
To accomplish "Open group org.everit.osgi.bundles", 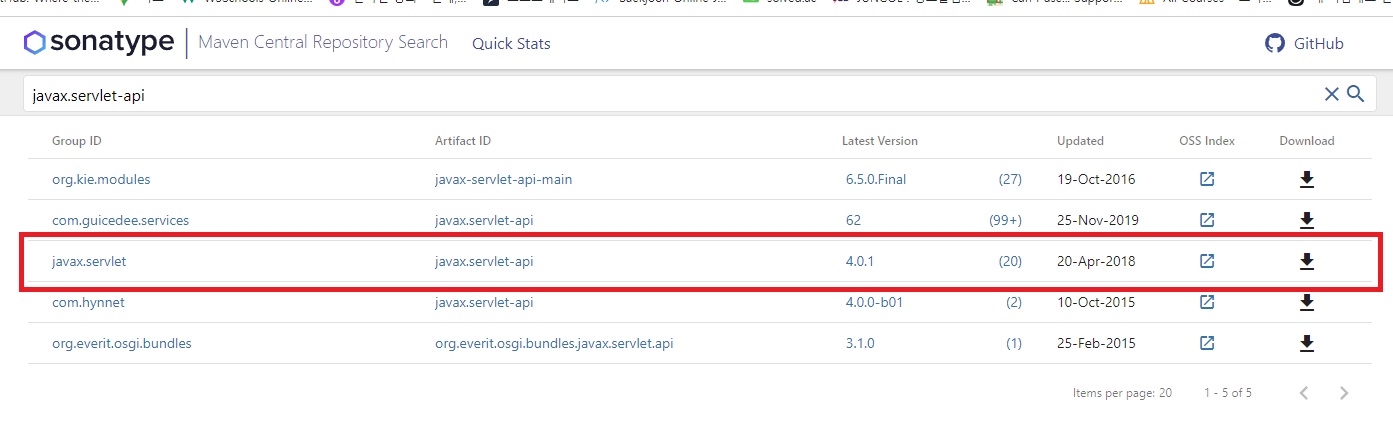I will coord(122,343).
